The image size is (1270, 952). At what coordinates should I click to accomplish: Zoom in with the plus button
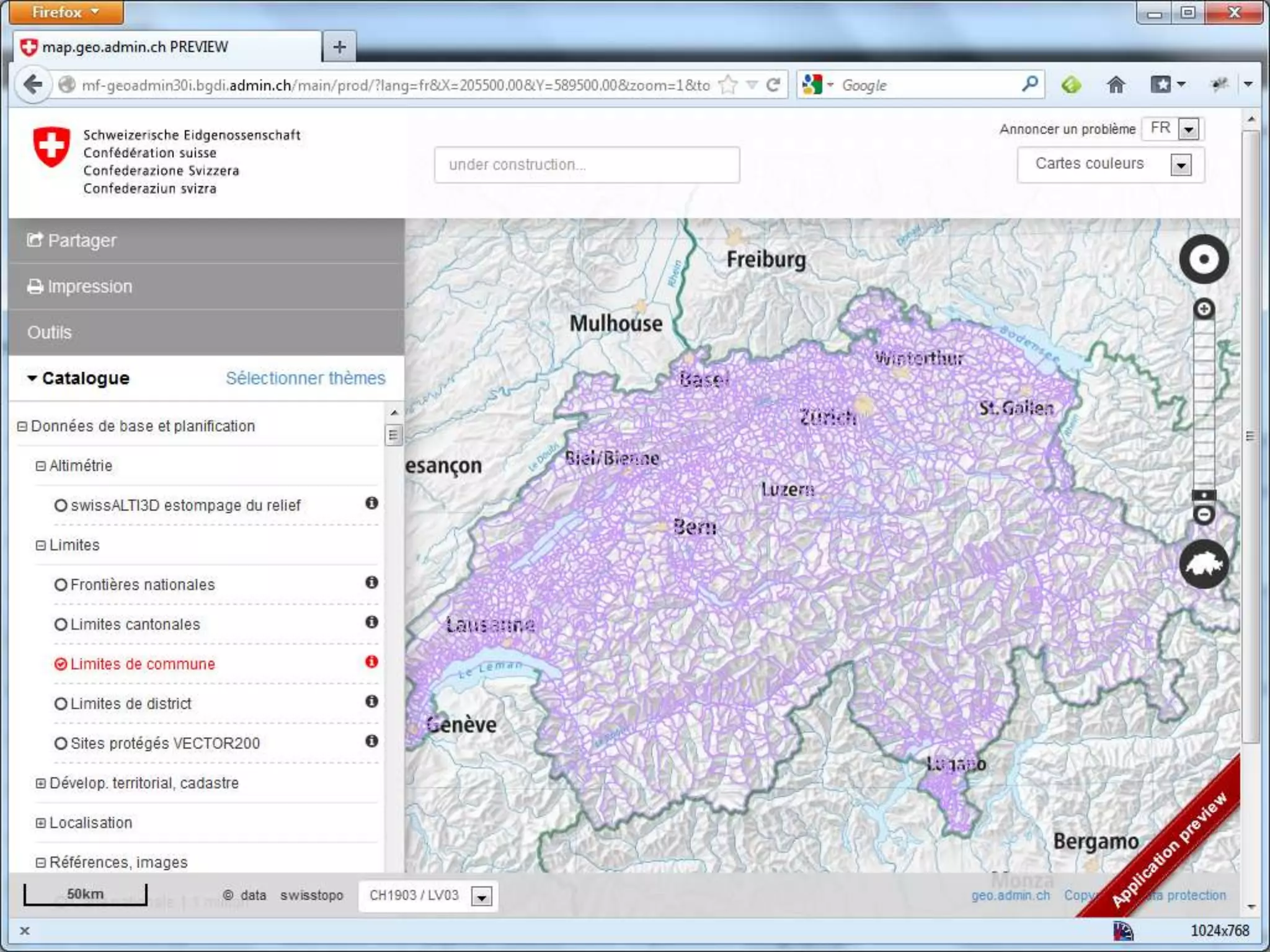coord(1204,309)
